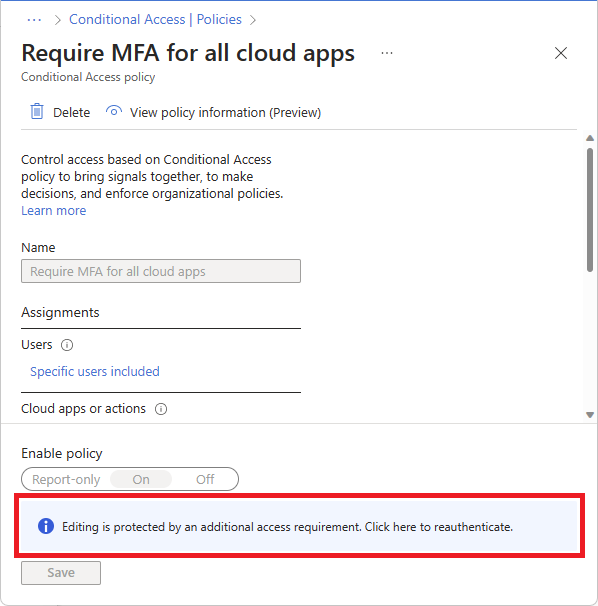
Task: Open Conditional Access | Policies breadcrumb
Action: click(155, 19)
